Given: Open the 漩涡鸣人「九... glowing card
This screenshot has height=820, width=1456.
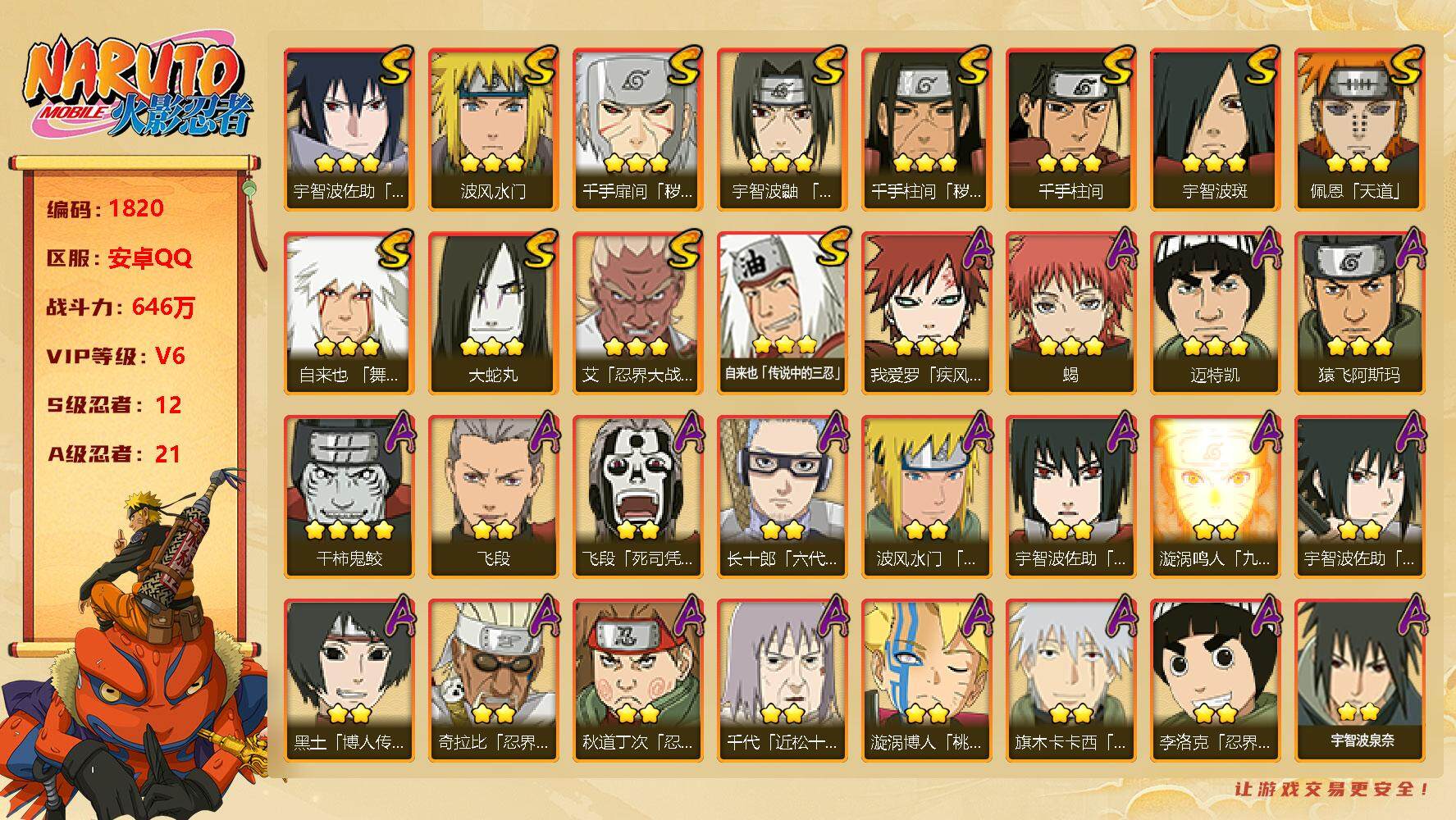Looking at the screenshot, I should click(1215, 497).
